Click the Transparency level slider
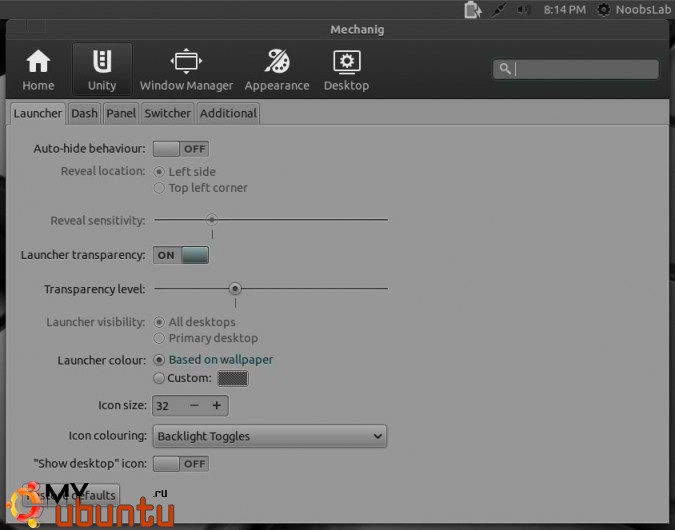 [270, 289]
